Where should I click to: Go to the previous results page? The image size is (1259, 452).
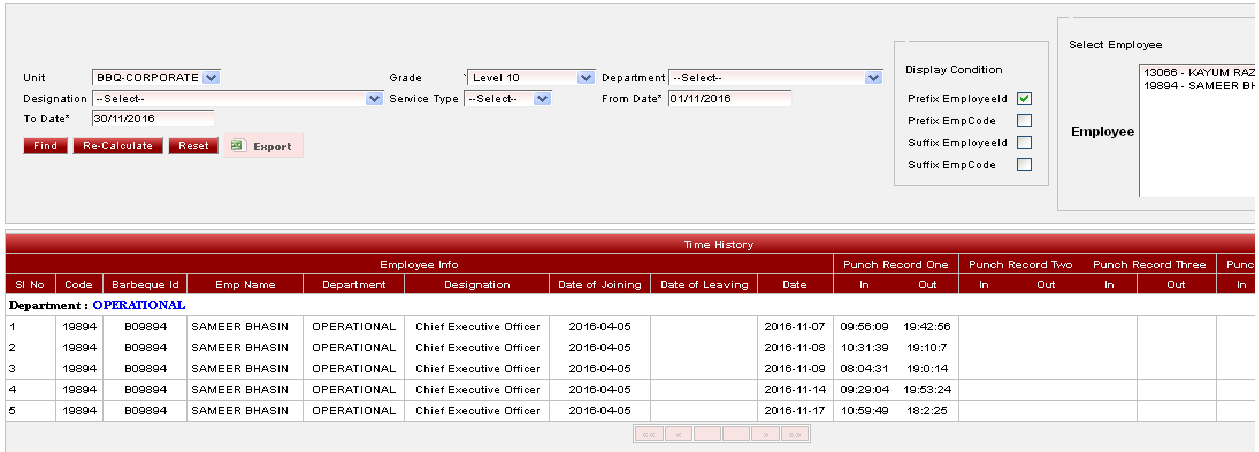pyautogui.click(x=679, y=434)
